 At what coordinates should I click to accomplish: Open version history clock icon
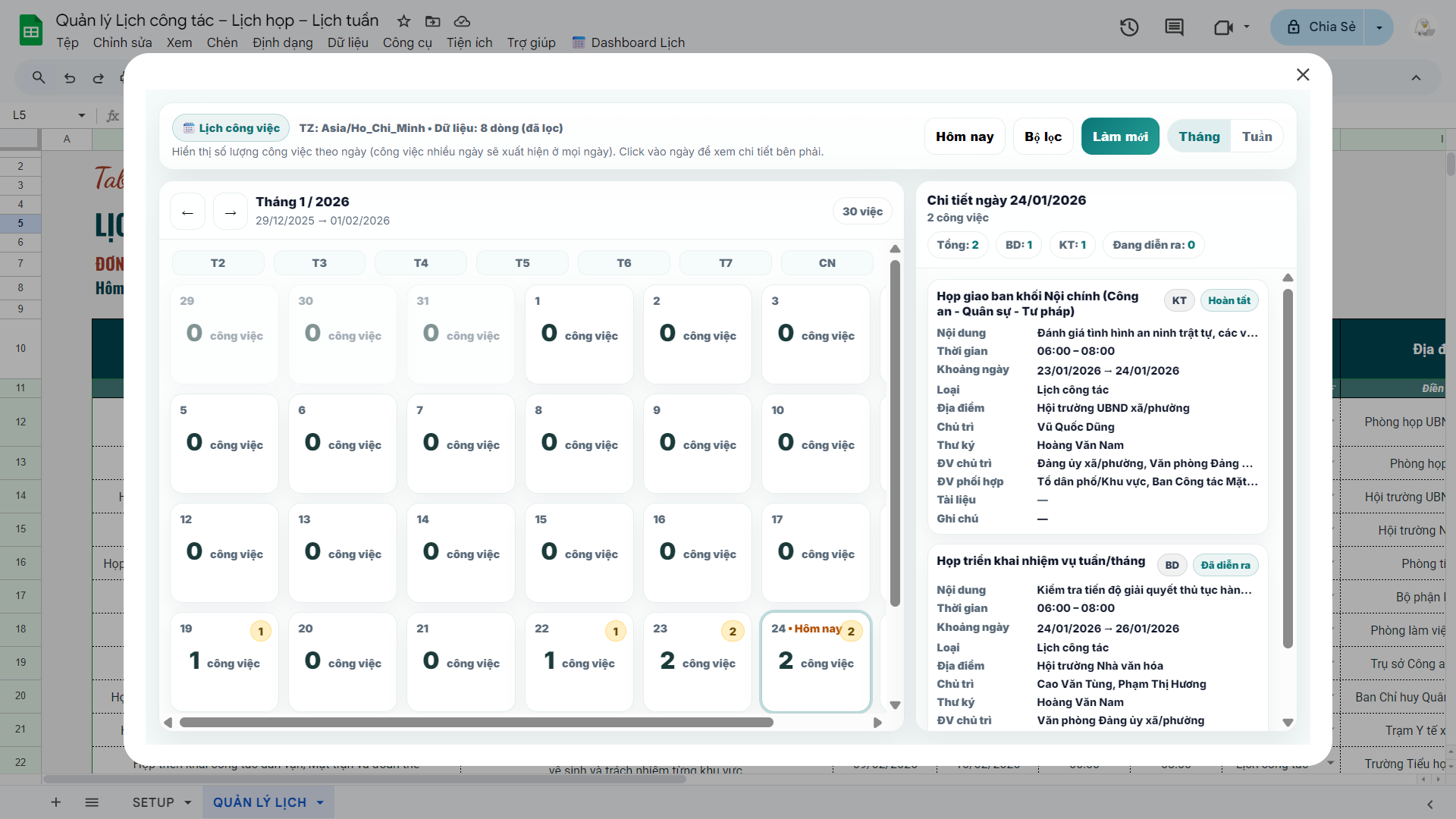point(1129,27)
